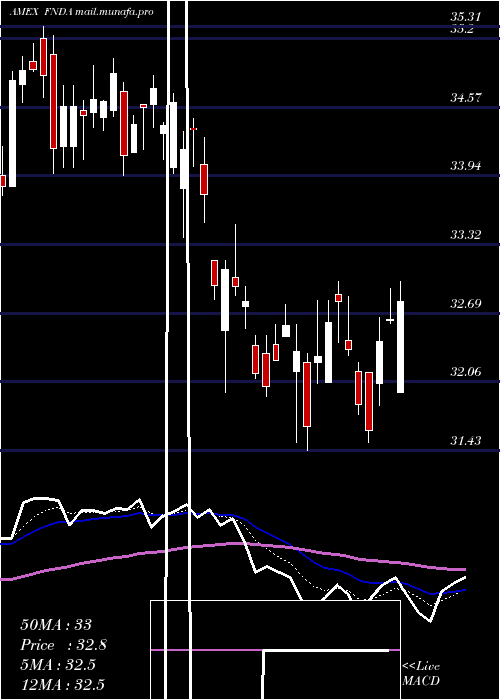Click the '12MA : 32.5' indicator text
Screen dimensions: 500x700
62,684
